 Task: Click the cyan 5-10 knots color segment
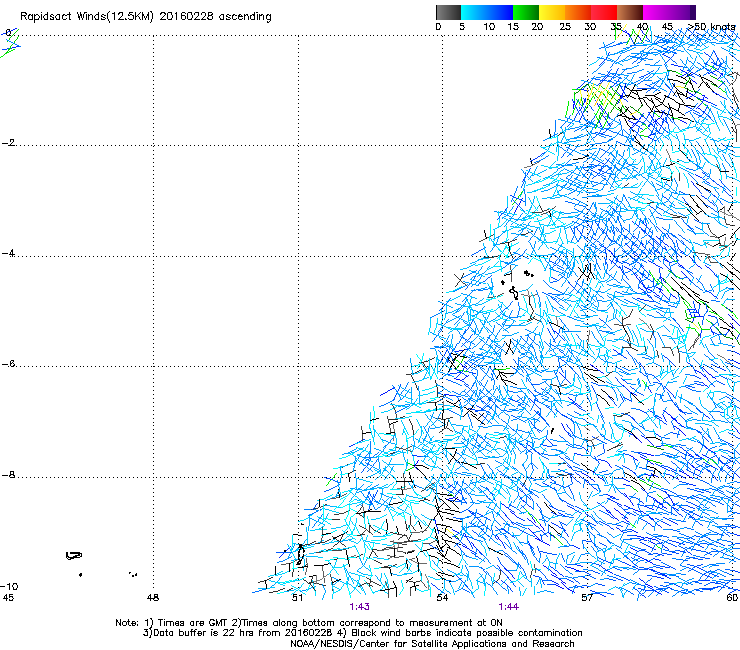coord(474,12)
